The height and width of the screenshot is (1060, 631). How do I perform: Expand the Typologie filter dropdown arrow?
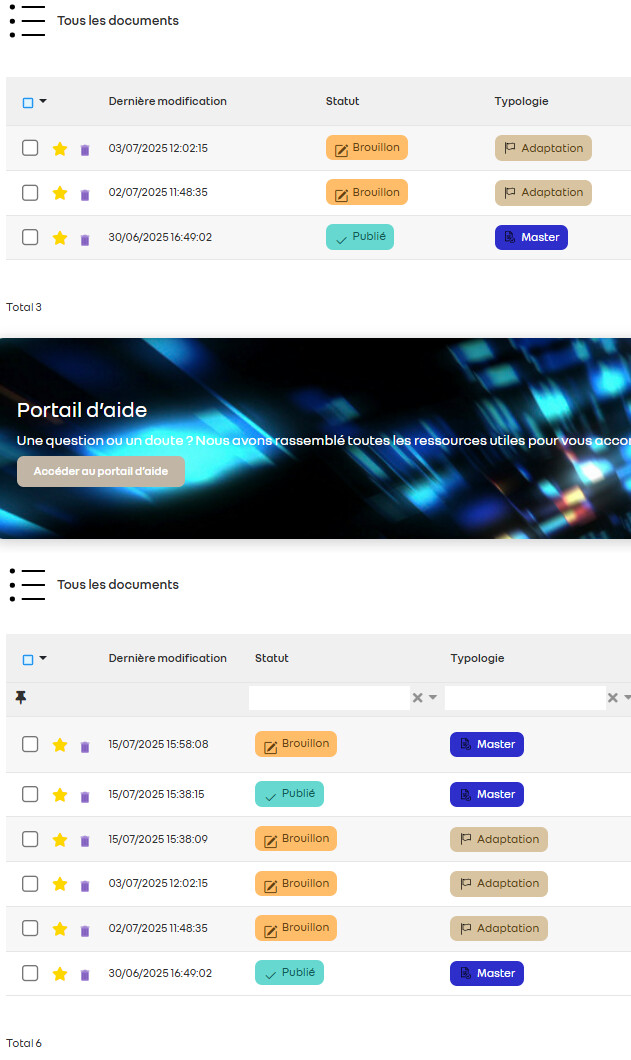click(627, 698)
